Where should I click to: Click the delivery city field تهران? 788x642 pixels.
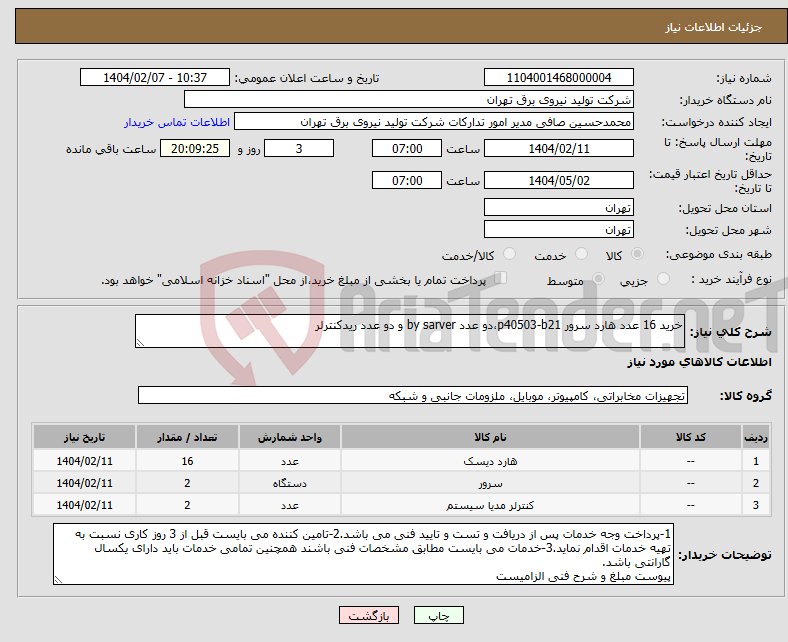point(558,229)
